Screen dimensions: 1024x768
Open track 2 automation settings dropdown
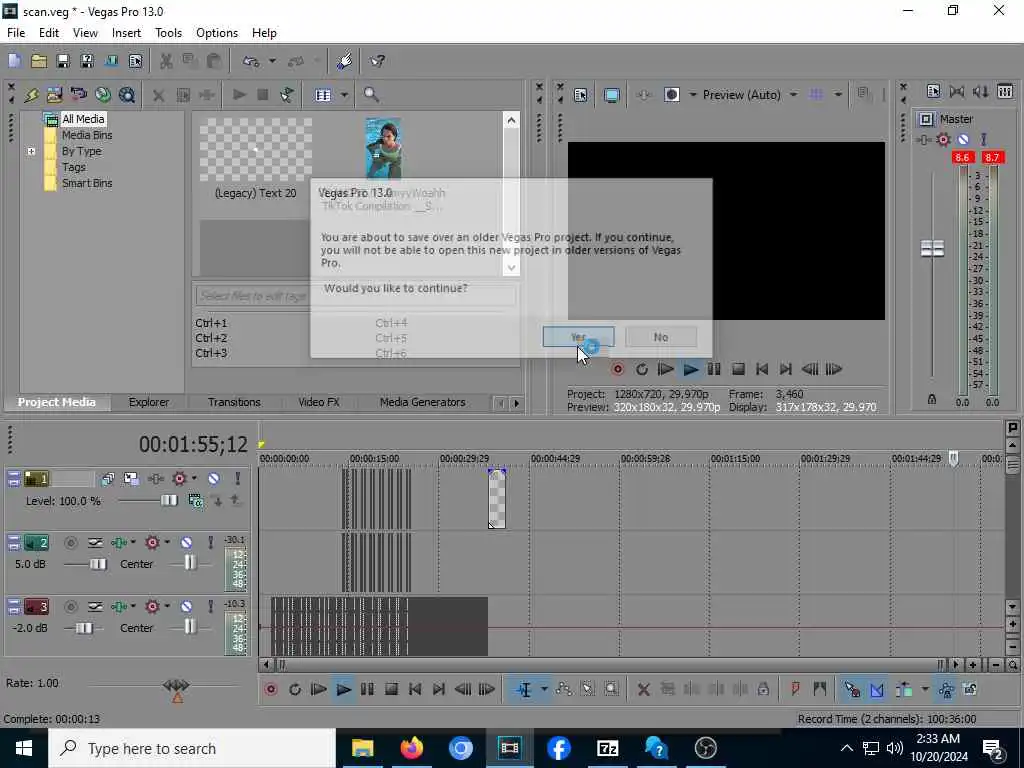pos(133,543)
